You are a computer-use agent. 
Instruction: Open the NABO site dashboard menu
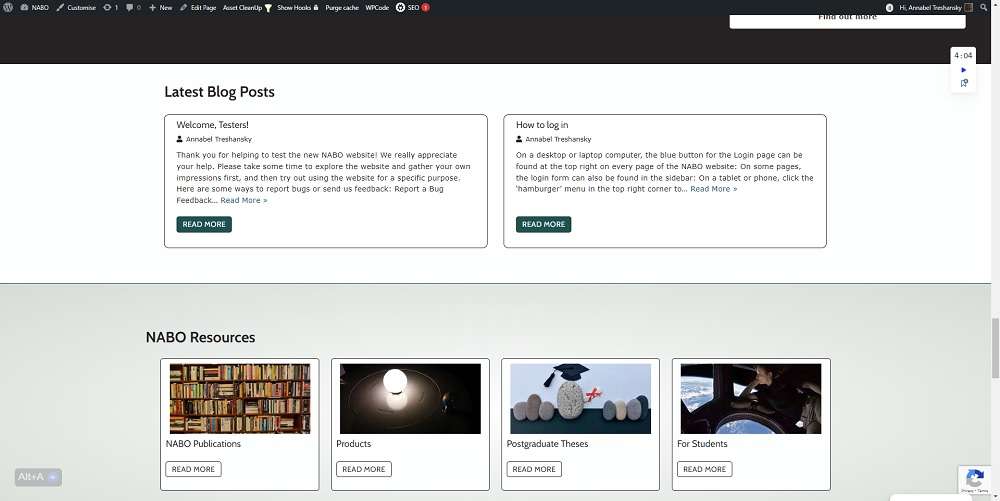pyautogui.click(x=34, y=8)
